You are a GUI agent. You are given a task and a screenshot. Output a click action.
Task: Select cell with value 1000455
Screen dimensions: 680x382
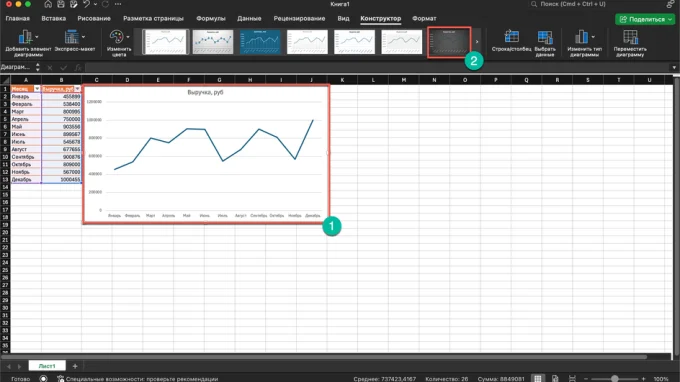click(x=61, y=180)
